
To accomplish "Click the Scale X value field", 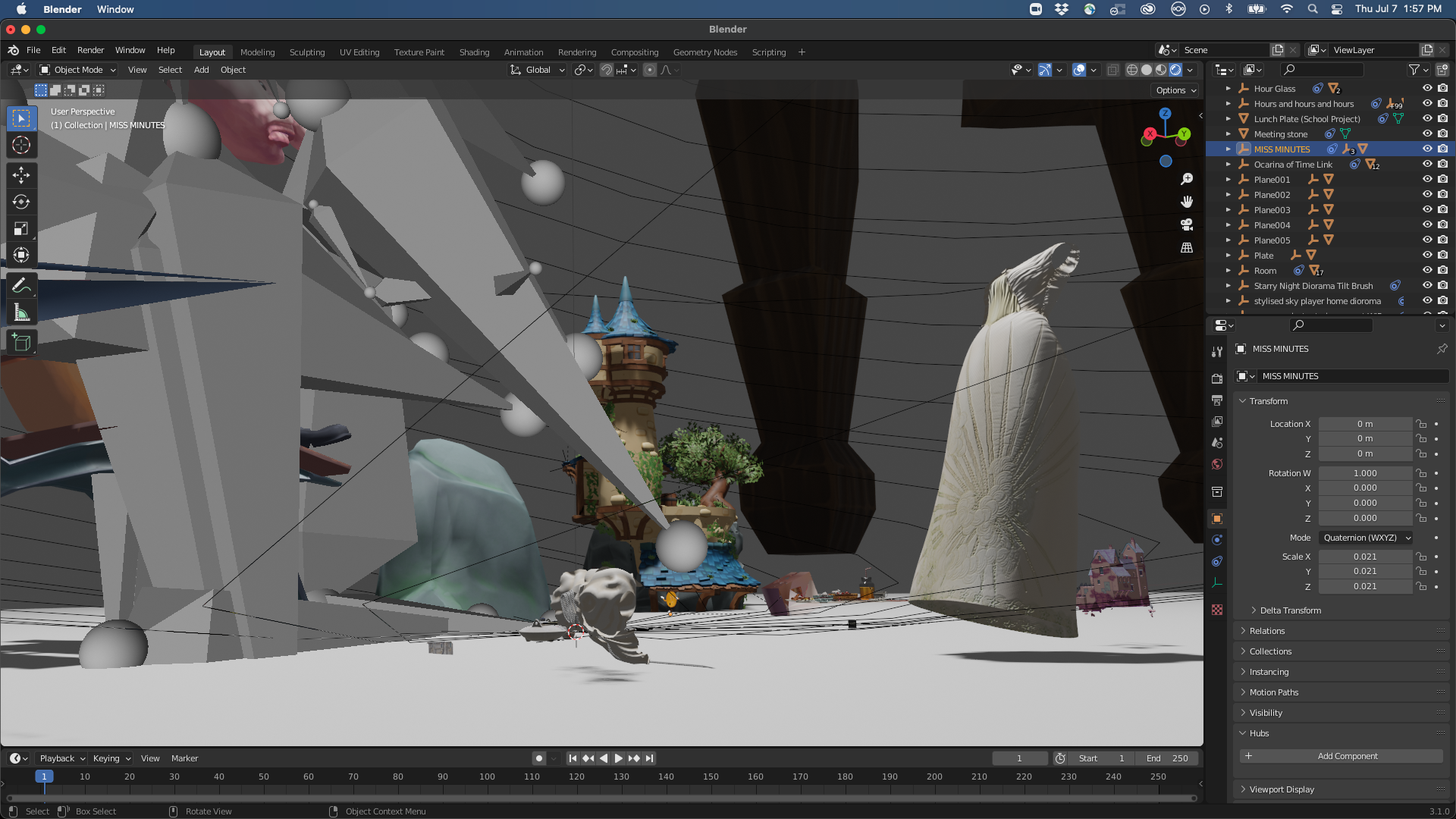I will (x=1364, y=557).
